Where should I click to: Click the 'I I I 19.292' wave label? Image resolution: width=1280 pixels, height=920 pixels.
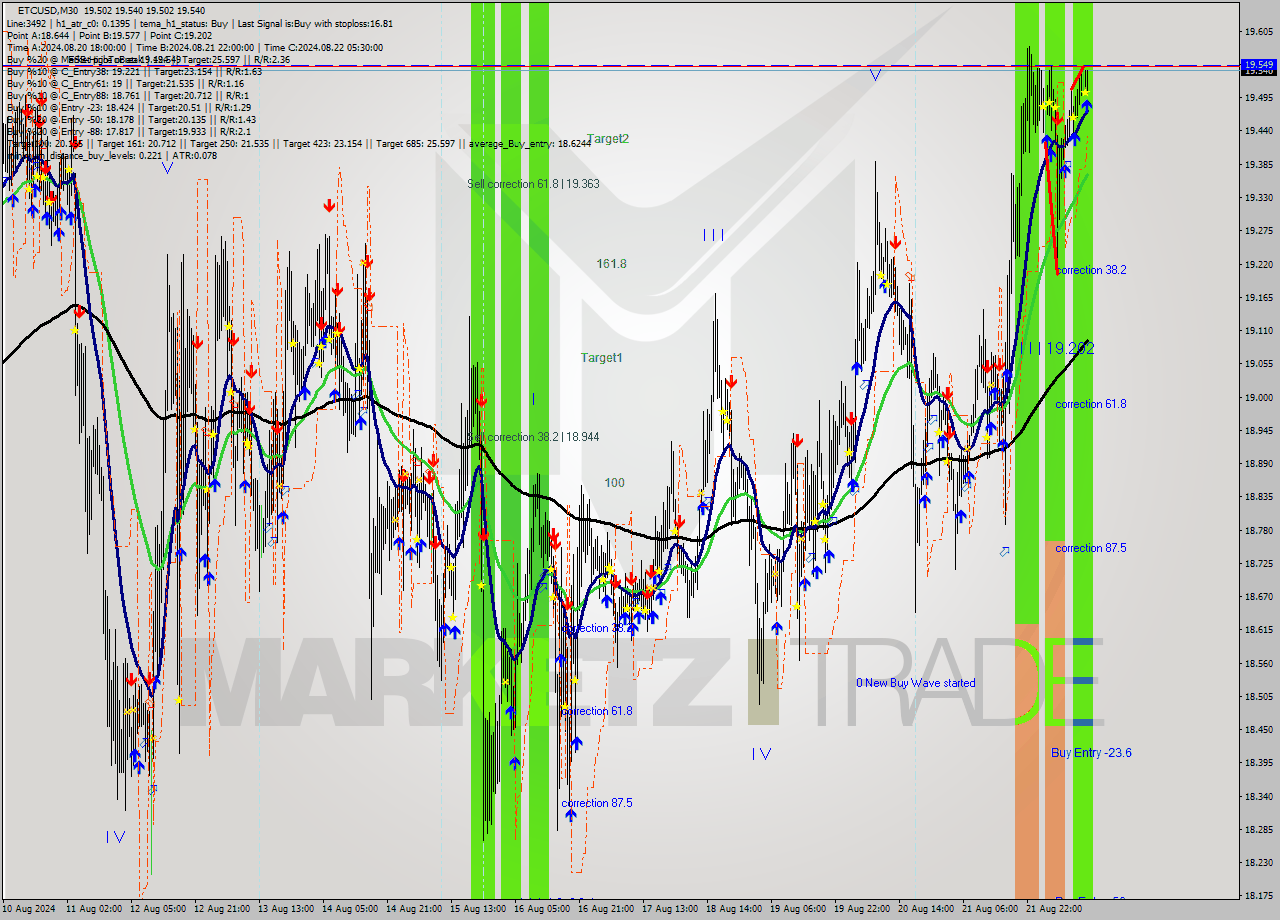point(1057,349)
